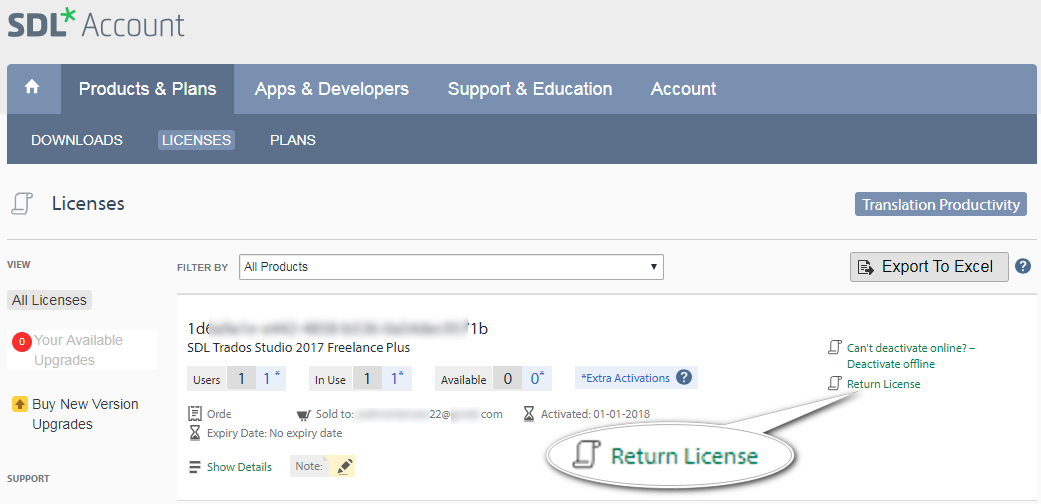Click the SUPPORT sidebar heading
Screen dimensions: 1041x504
(28, 478)
